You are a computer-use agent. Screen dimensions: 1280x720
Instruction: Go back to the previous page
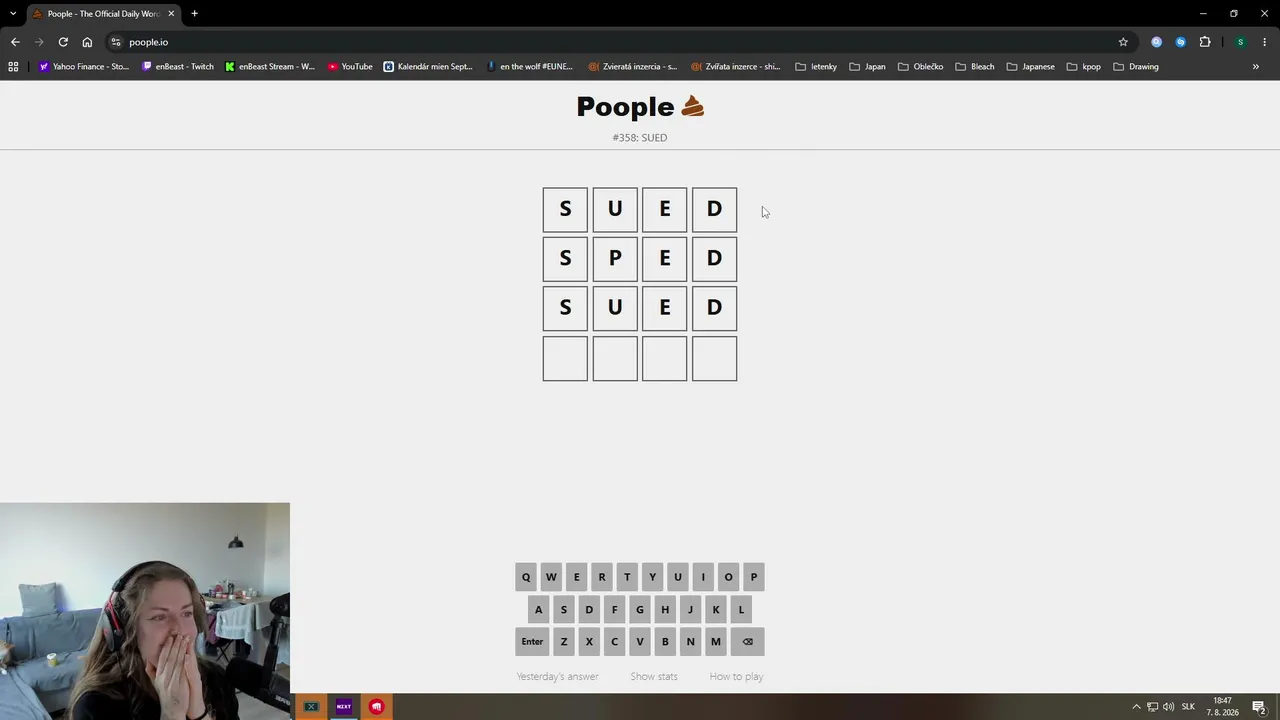tap(15, 42)
